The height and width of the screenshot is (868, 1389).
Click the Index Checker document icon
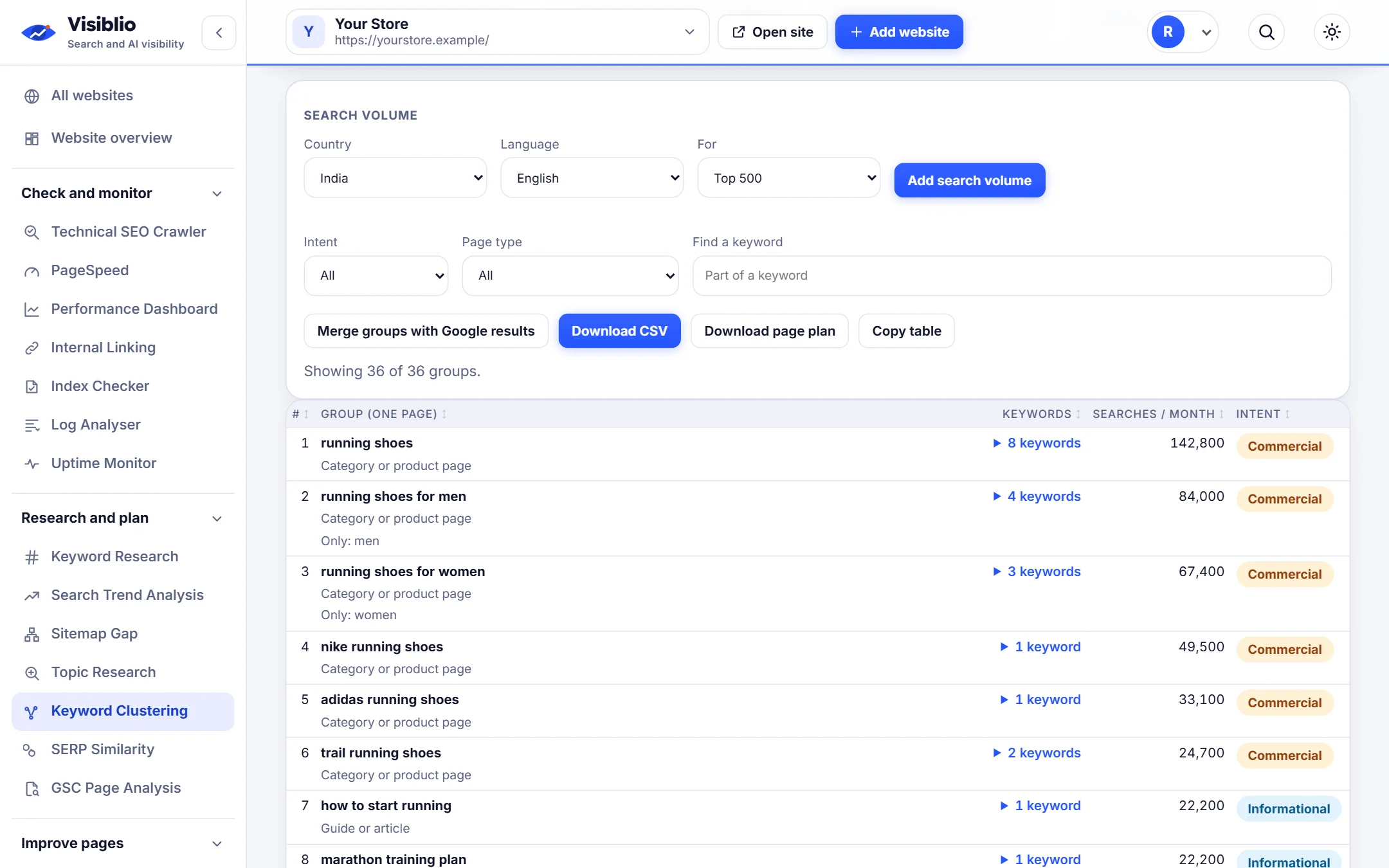(x=32, y=386)
